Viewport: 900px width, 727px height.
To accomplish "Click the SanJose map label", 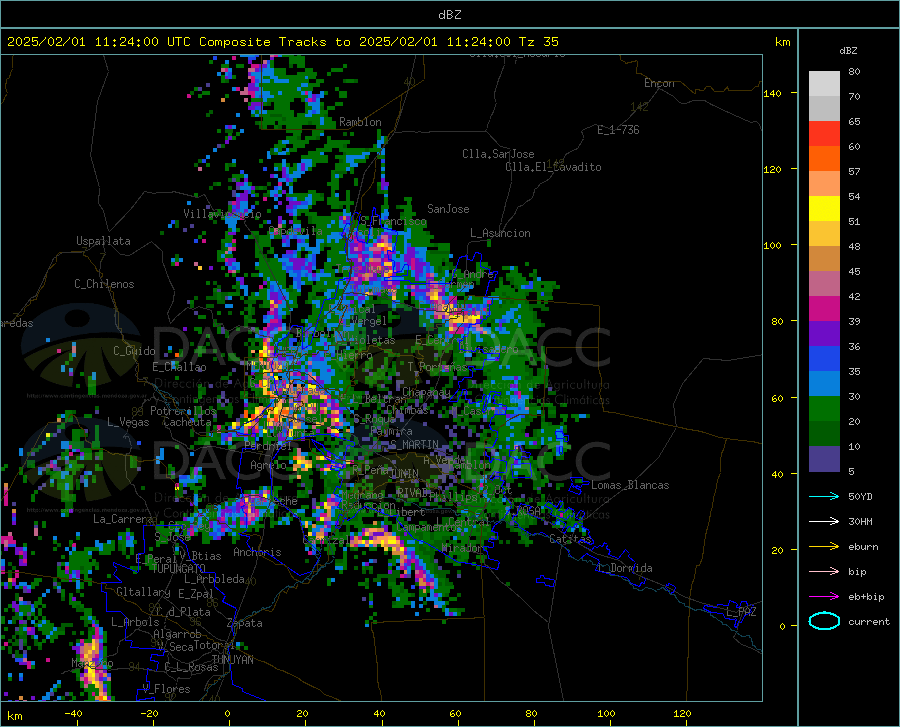I will click(448, 209).
